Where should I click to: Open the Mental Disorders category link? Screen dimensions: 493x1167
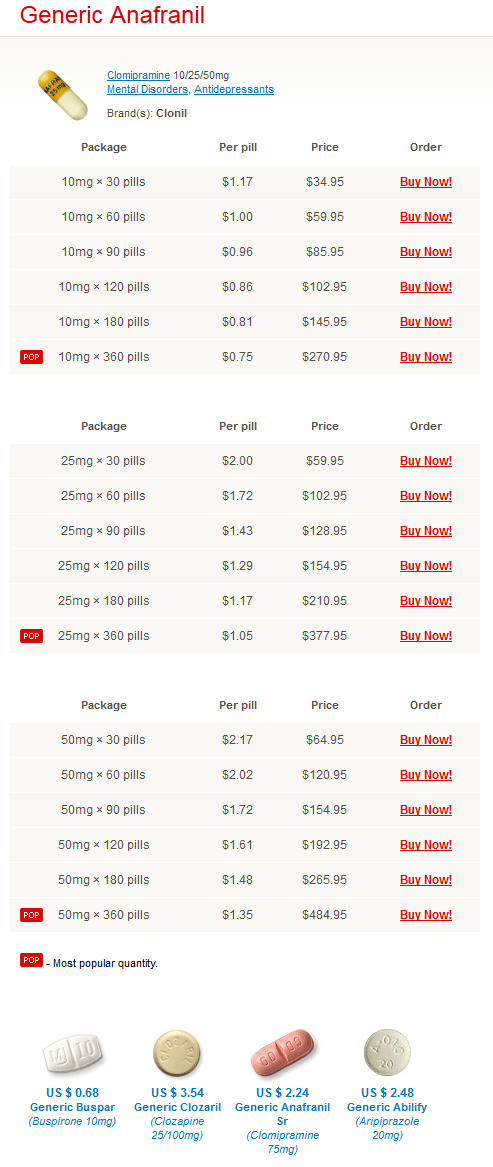click(x=147, y=89)
